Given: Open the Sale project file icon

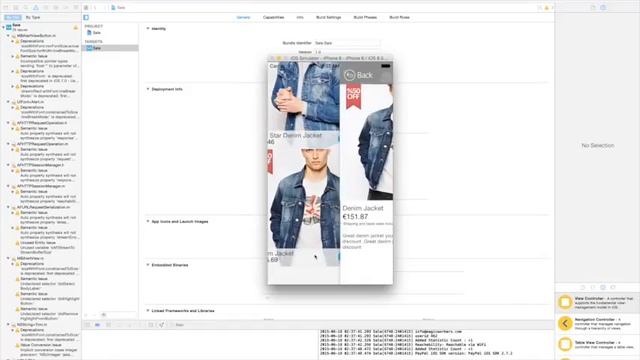Looking at the screenshot, I should coord(89,33).
